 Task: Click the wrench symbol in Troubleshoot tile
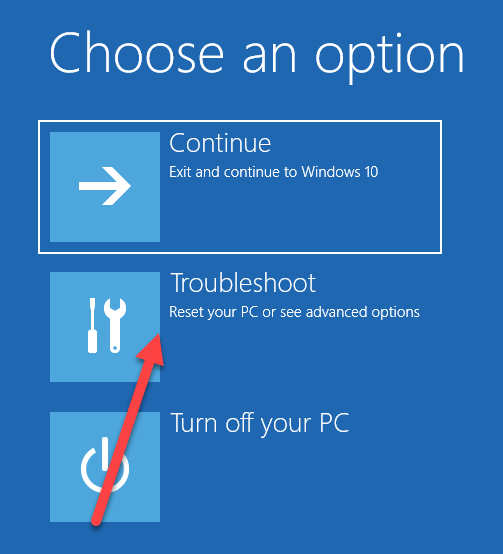tap(115, 325)
